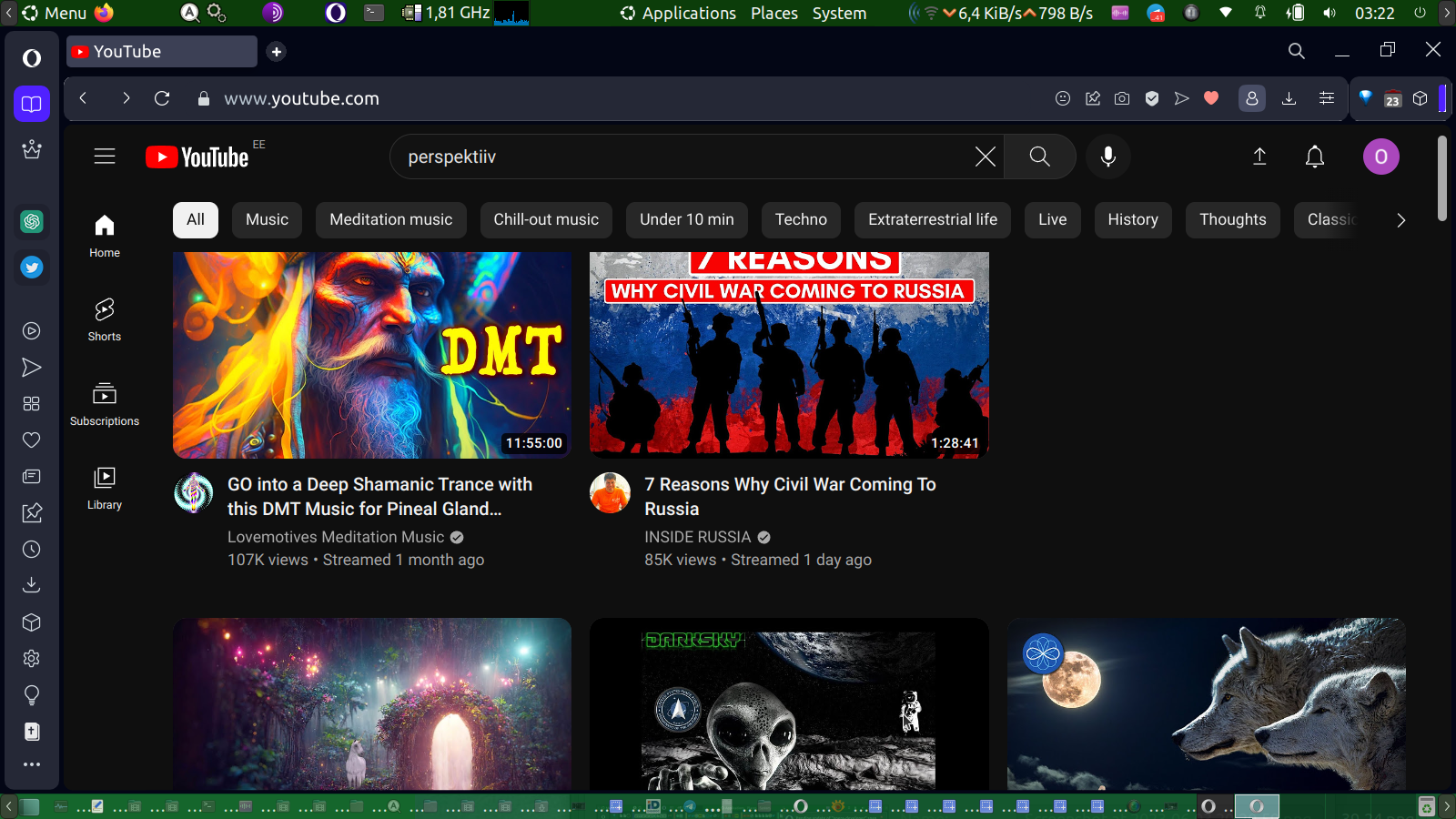1456x819 pixels.
Task: Add page to bookmarks with heart icon
Action: pos(1211,98)
